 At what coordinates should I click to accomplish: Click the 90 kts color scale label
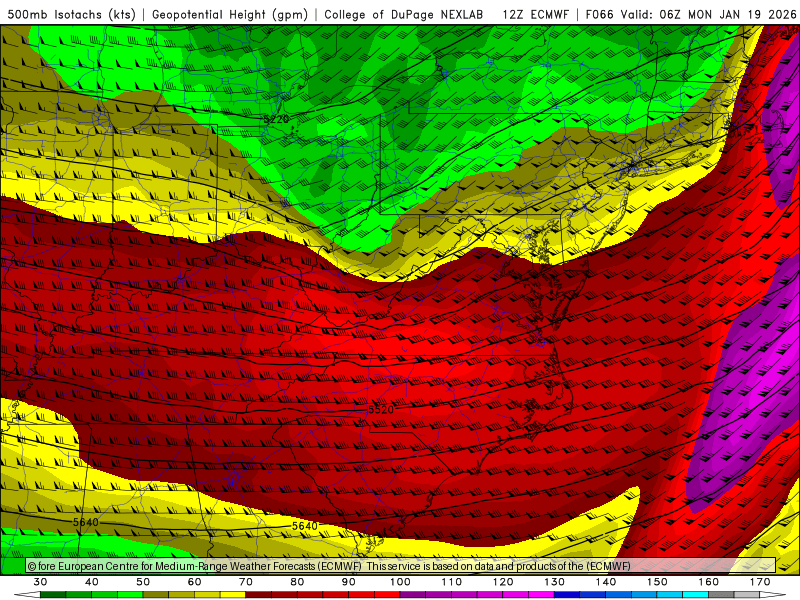tap(348, 582)
